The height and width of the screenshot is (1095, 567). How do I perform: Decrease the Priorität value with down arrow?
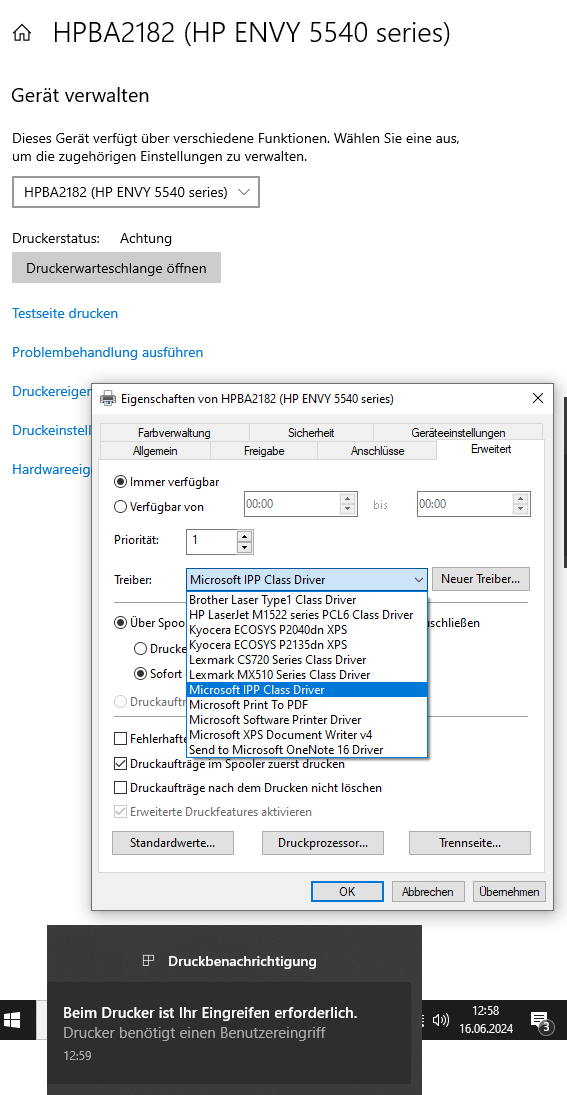244,548
